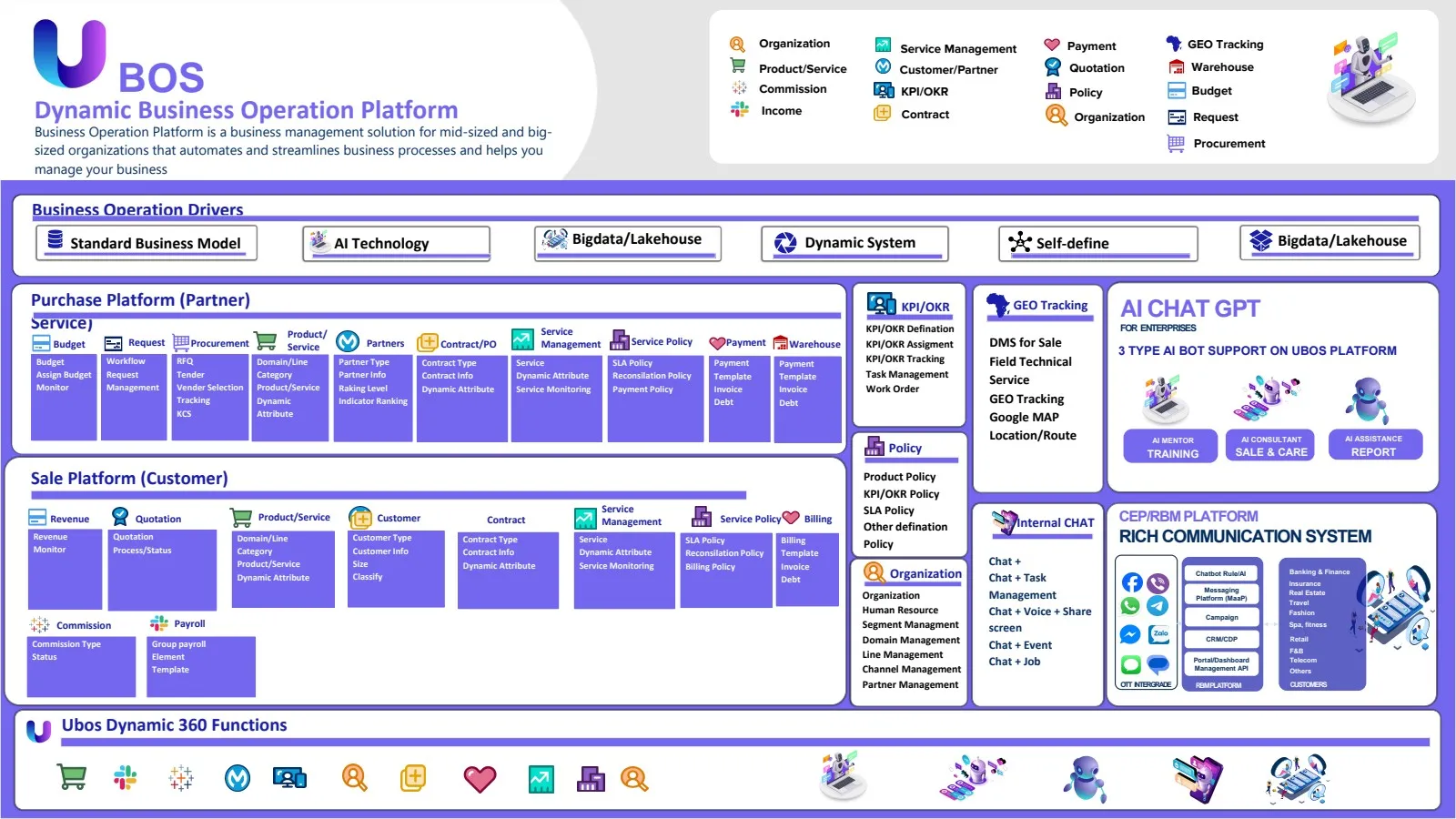Select the Standard Business Model driver
Screen dimensions: 1456x819
(147, 243)
